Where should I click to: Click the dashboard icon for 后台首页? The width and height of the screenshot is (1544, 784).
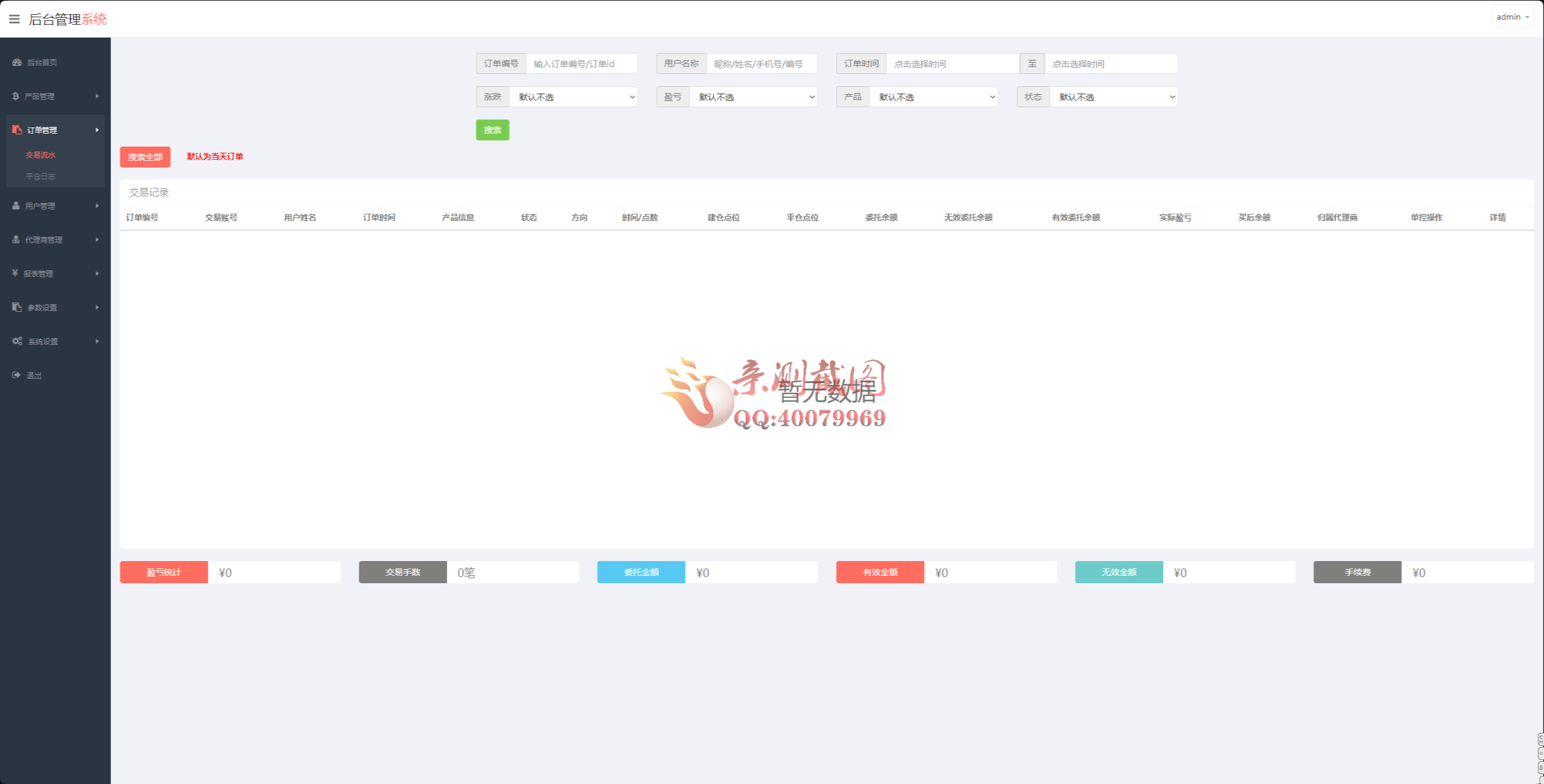point(17,62)
